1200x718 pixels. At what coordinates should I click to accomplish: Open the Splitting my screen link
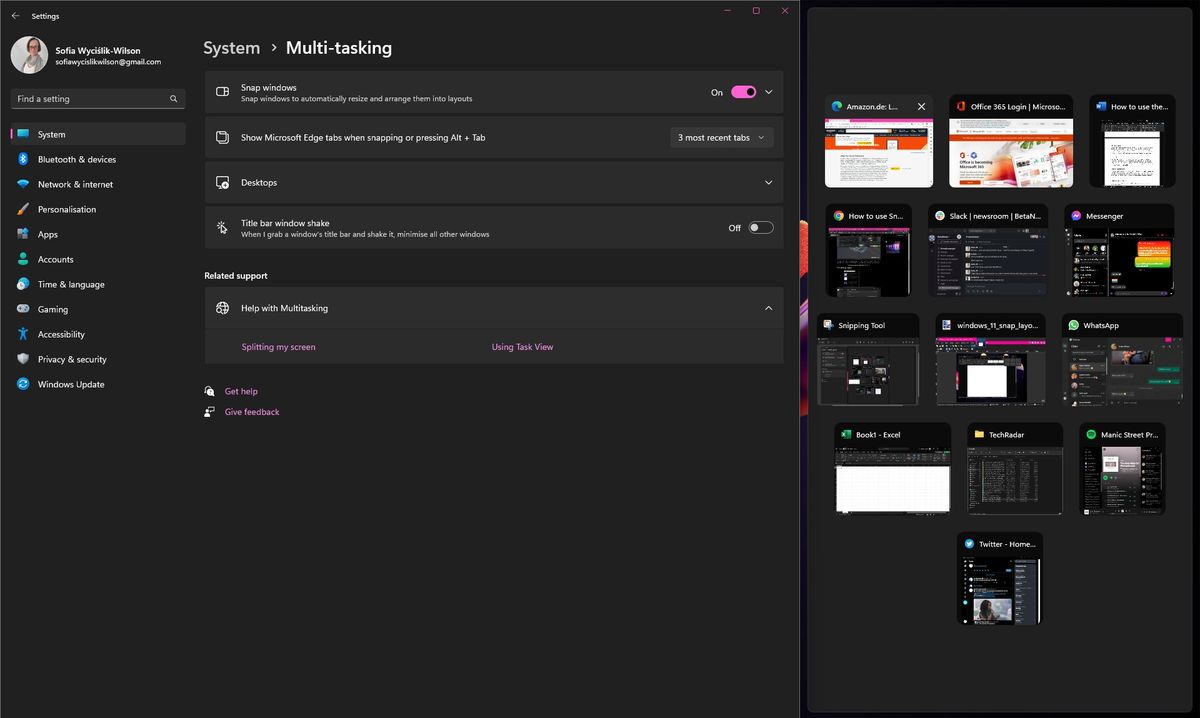pyautogui.click(x=277, y=346)
